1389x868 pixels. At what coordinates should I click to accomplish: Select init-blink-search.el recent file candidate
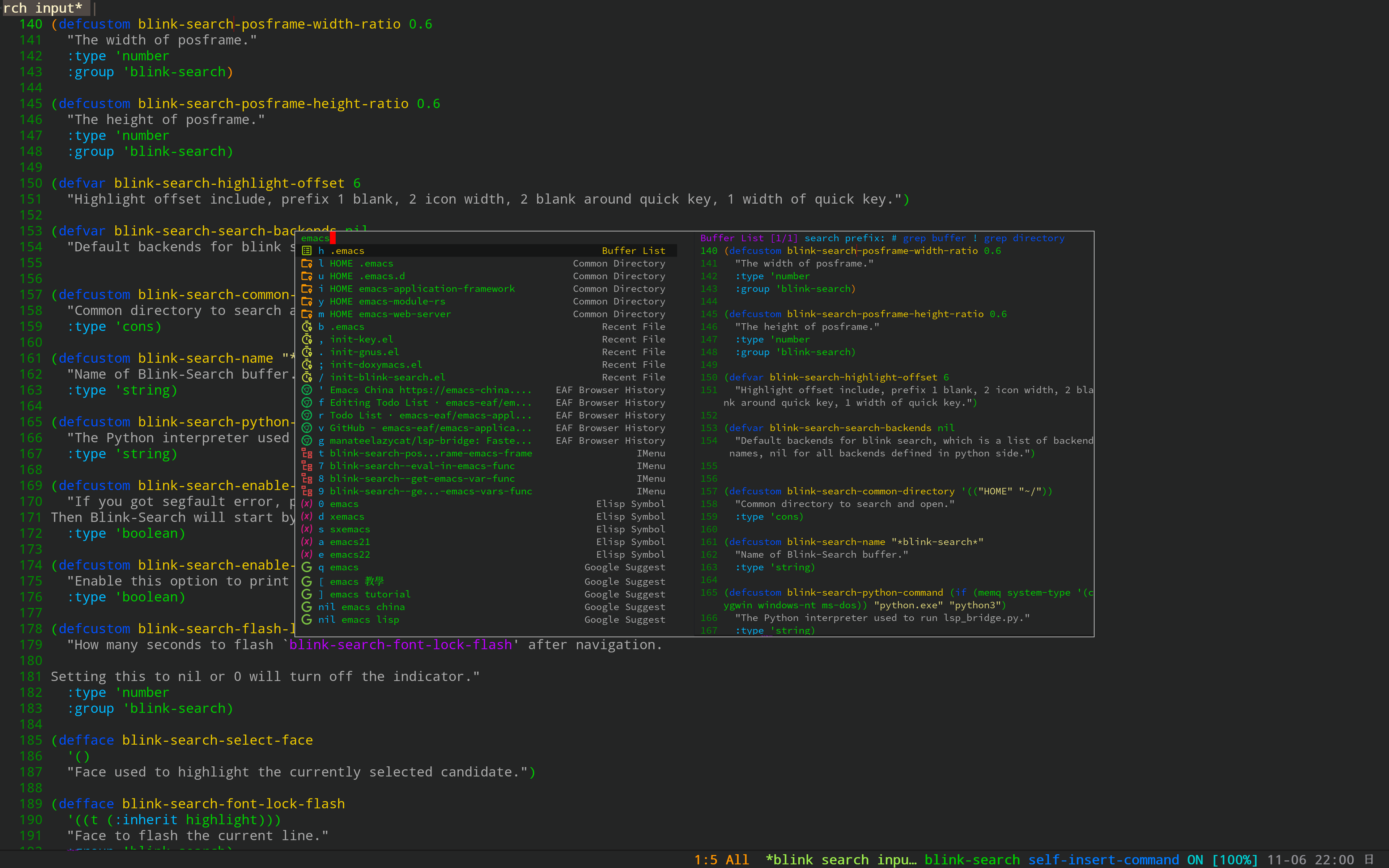click(387, 377)
